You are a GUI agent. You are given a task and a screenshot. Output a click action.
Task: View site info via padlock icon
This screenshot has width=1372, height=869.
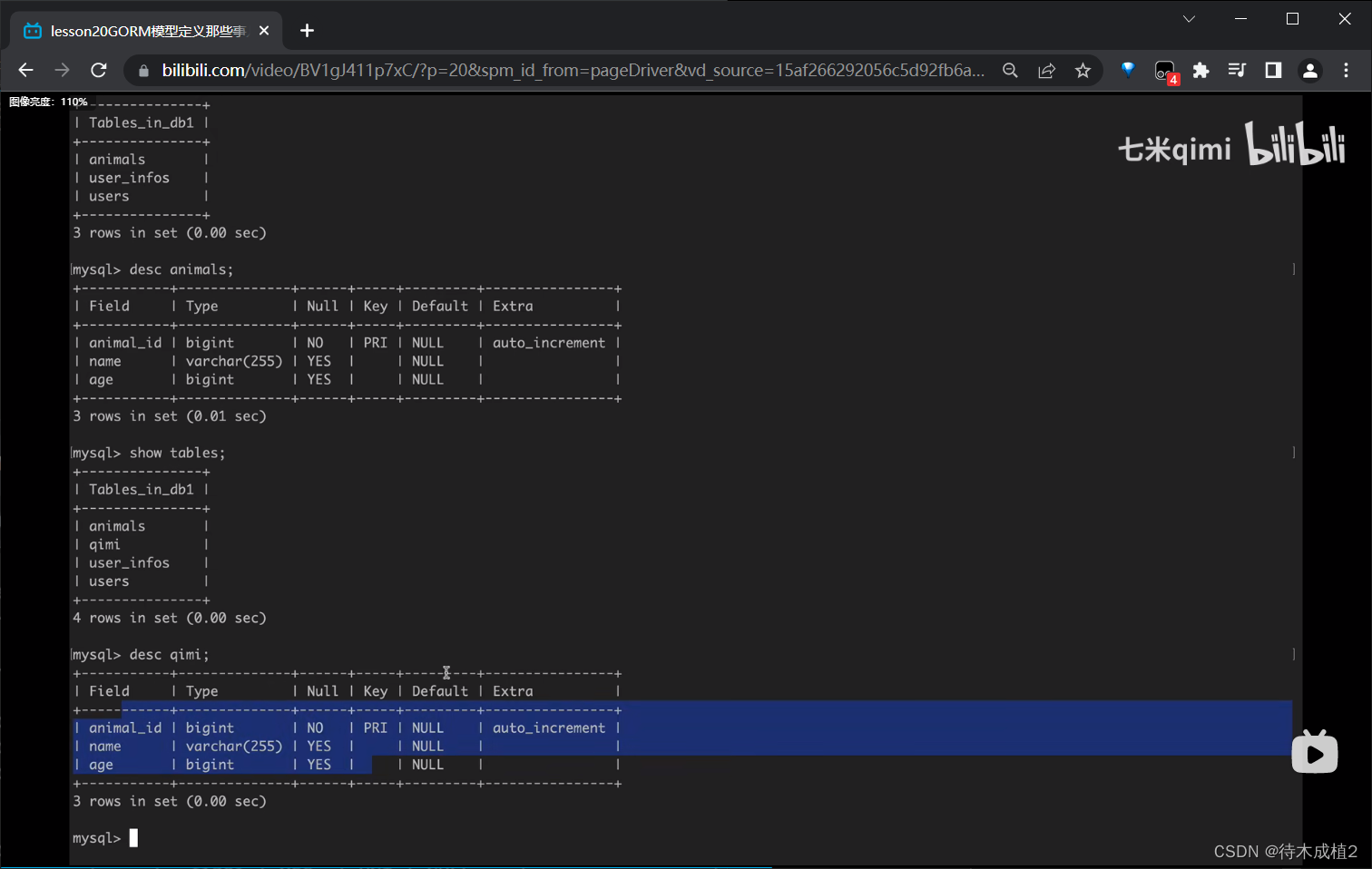click(142, 71)
